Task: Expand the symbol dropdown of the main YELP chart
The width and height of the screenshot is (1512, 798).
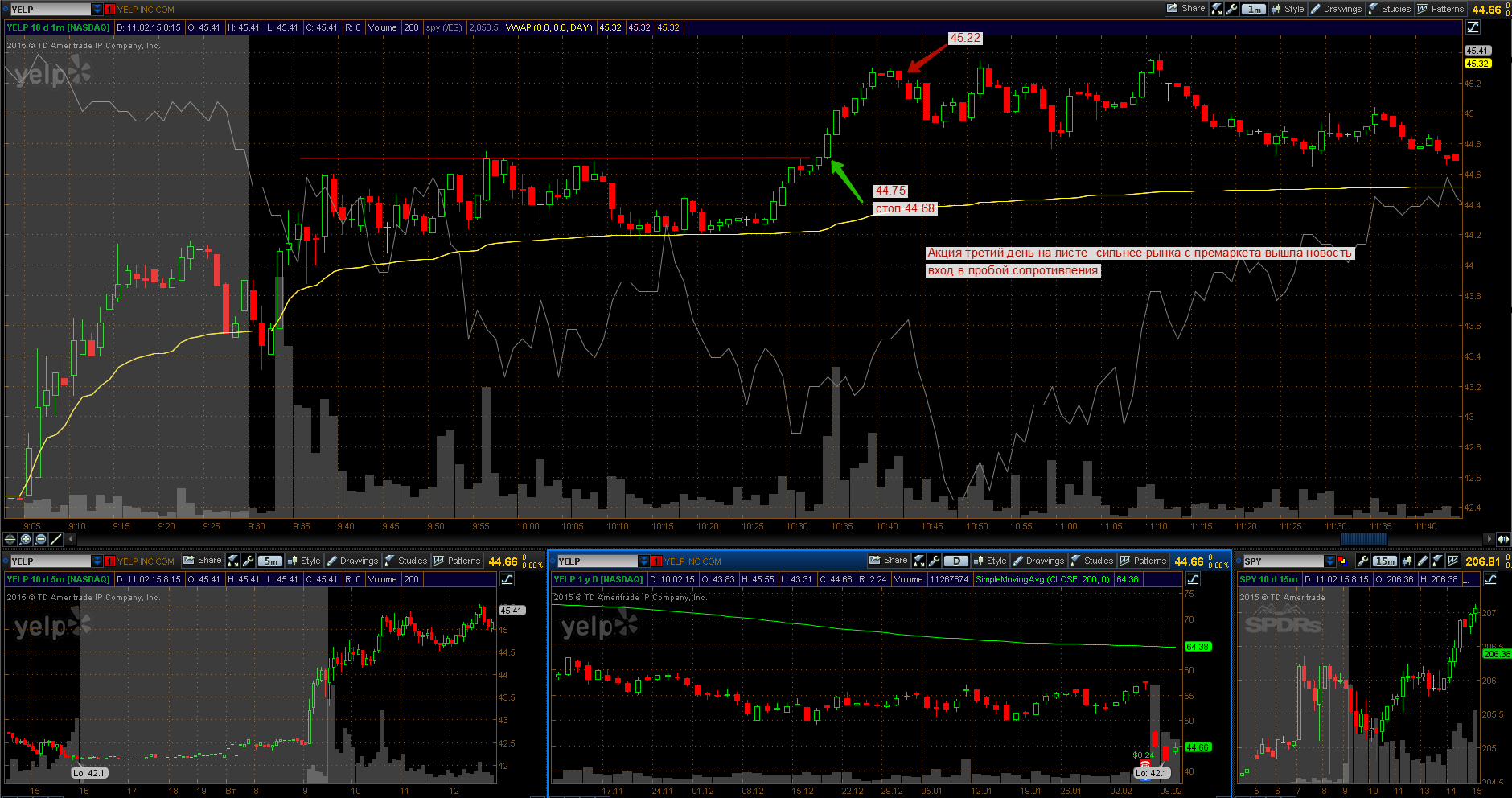Action: click(x=97, y=10)
